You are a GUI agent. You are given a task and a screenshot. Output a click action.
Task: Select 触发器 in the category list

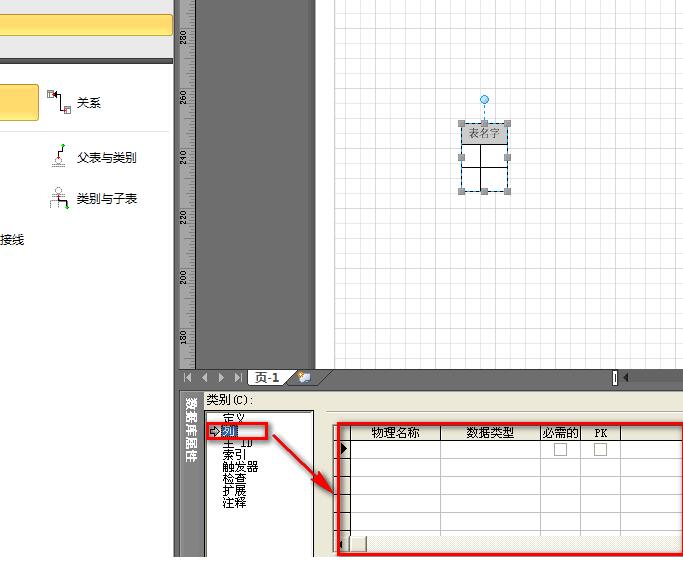[x=240, y=467]
